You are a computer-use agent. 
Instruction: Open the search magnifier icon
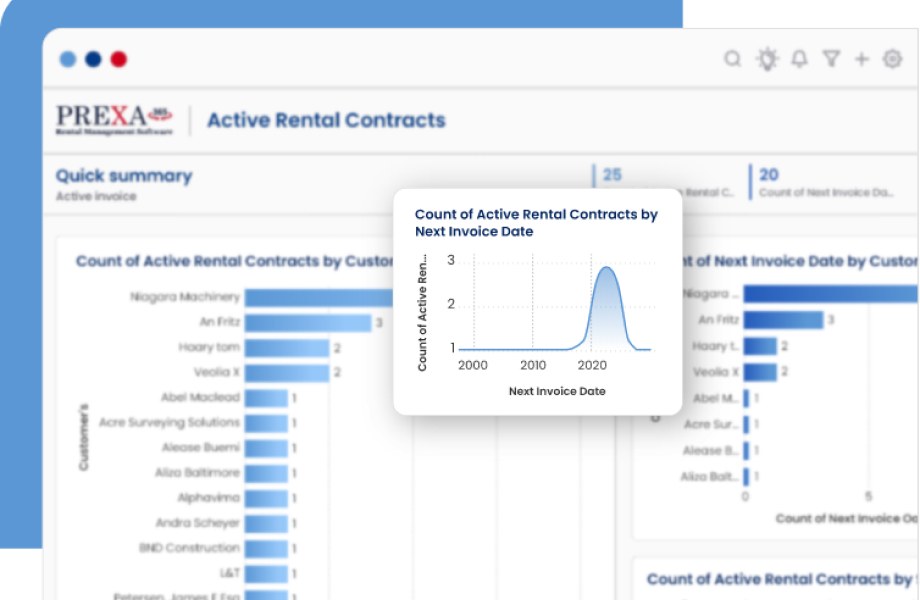732,59
